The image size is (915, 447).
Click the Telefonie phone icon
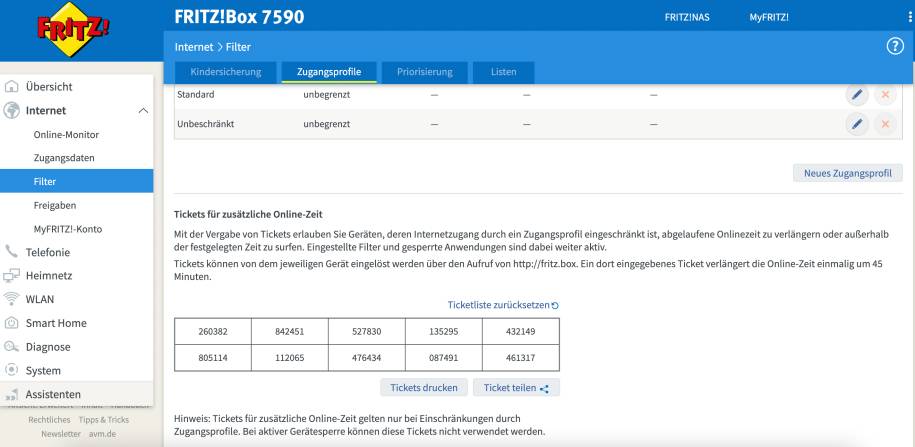pos(11,252)
